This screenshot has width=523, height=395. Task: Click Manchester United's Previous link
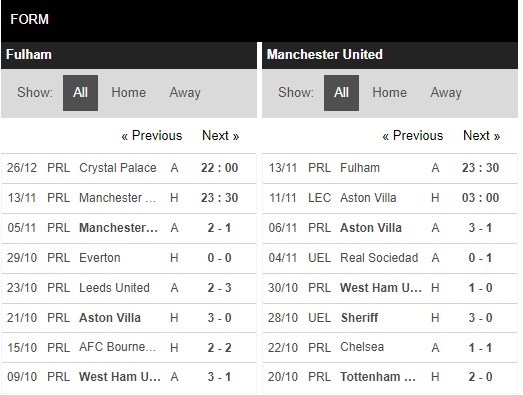(x=413, y=136)
